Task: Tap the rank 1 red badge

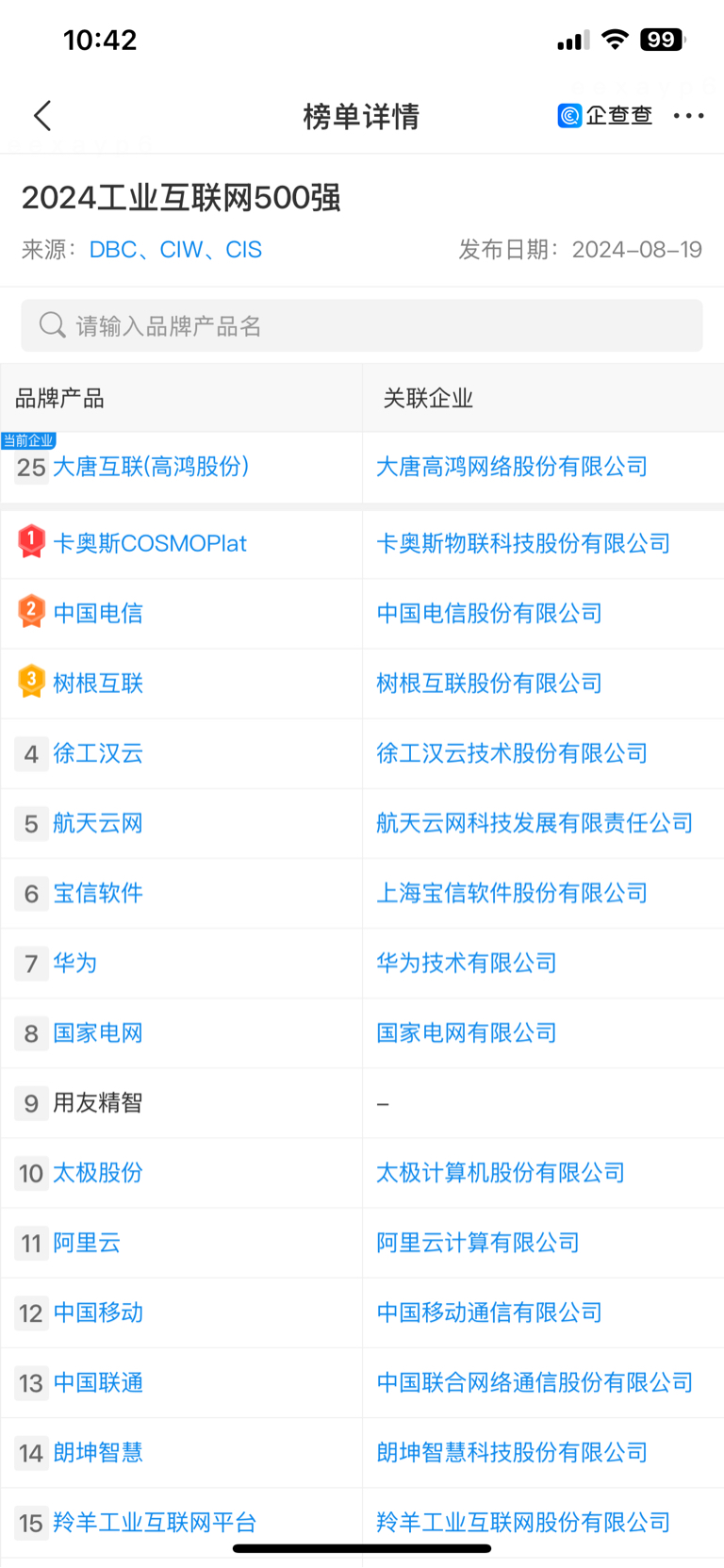Action: click(x=31, y=541)
